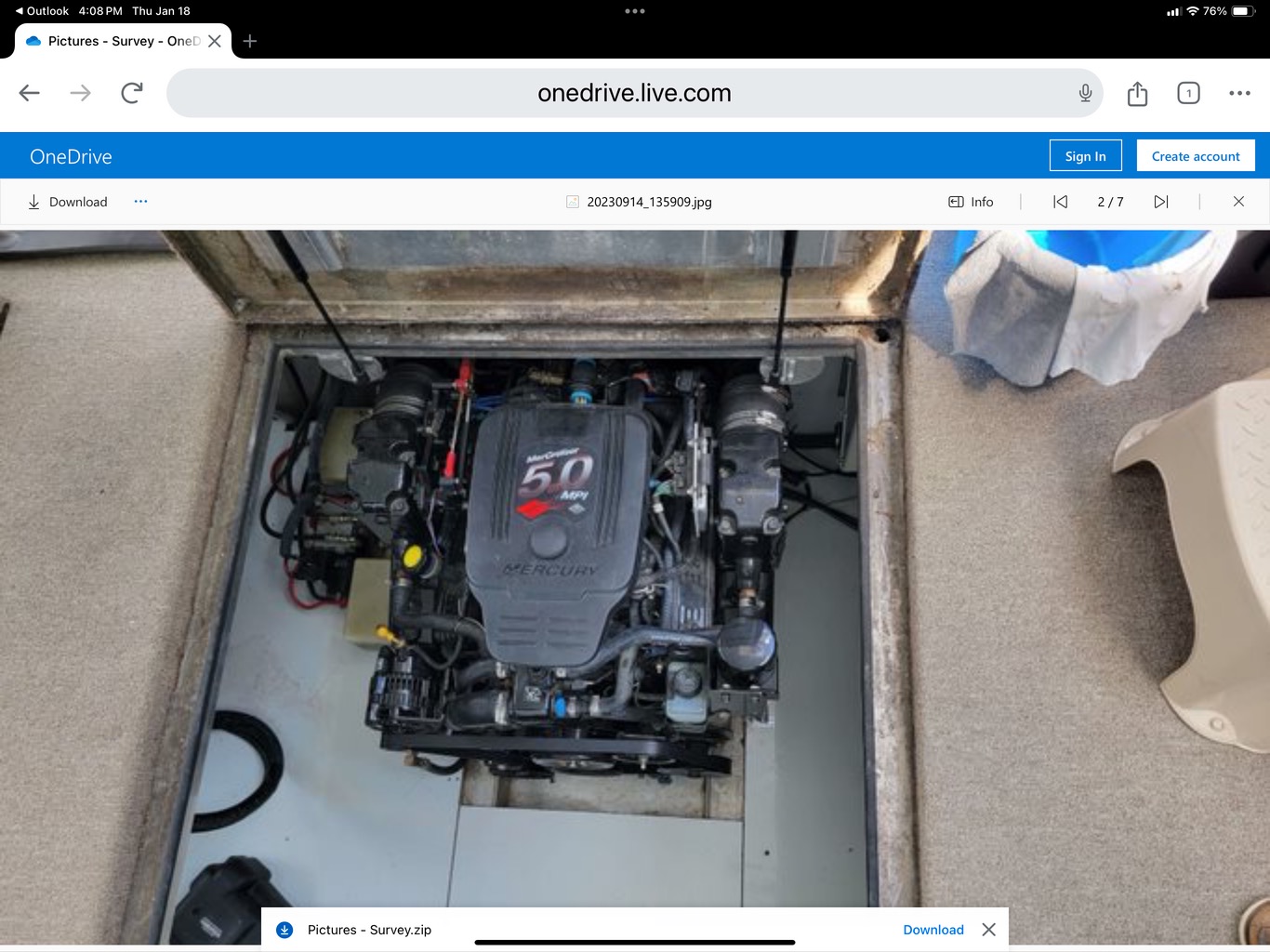Screen dimensions: 1270x952
Task: Click the blue download status icon in banner
Action: pyautogui.click(x=285, y=930)
